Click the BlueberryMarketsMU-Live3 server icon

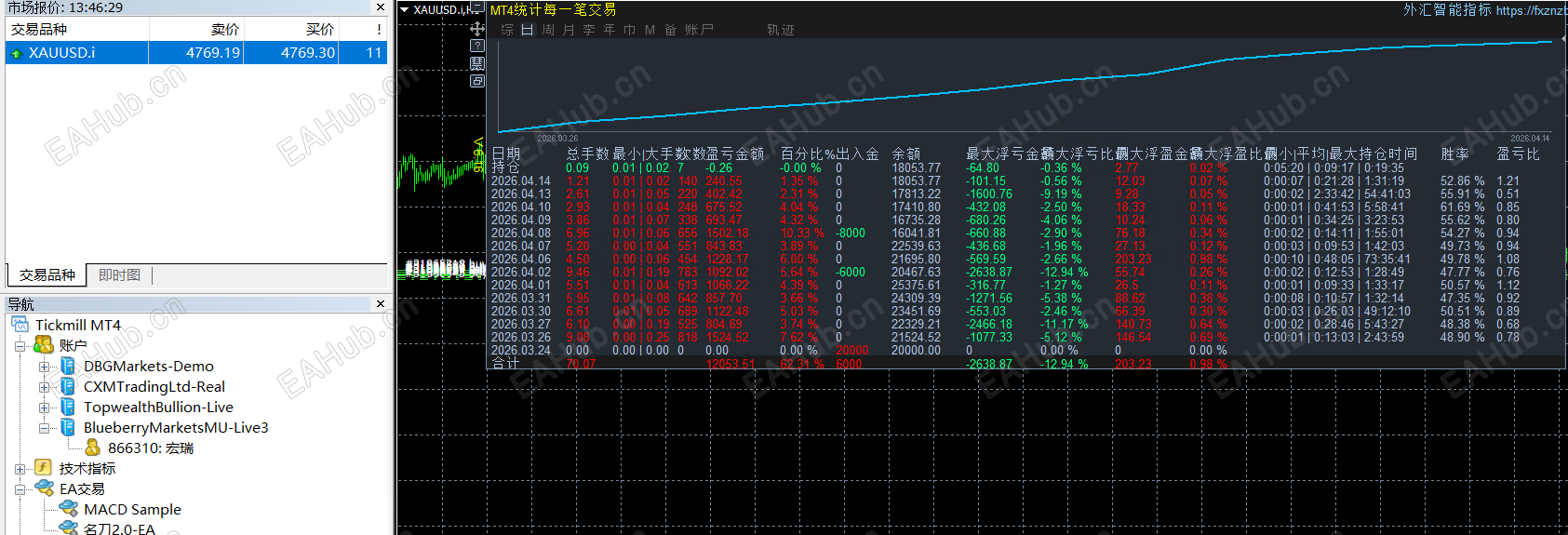coord(68,427)
